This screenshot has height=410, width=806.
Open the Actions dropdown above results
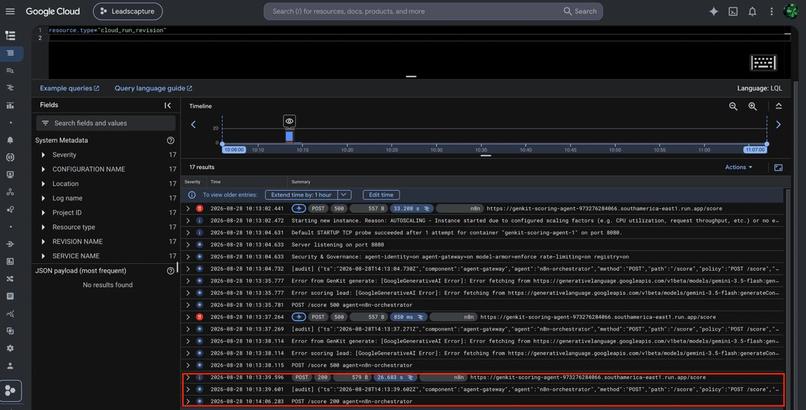pos(739,167)
